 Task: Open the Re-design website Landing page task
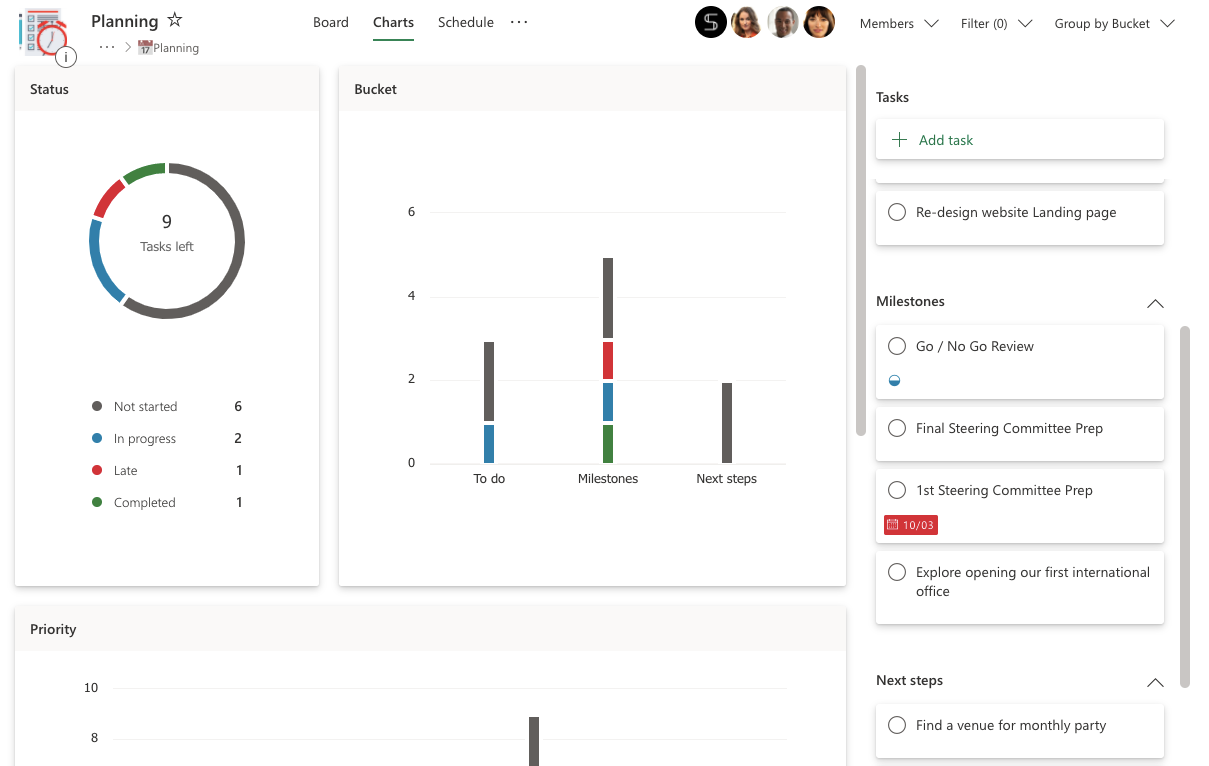click(x=1020, y=217)
